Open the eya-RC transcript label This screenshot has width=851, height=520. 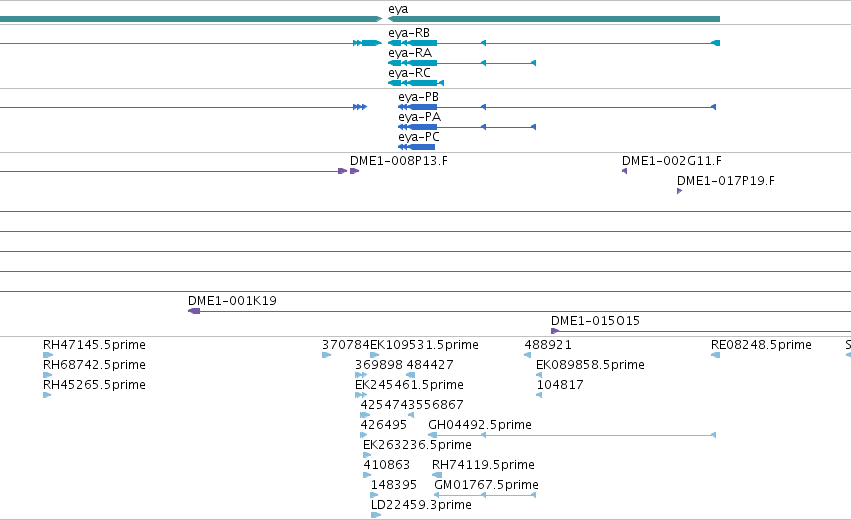coord(409,73)
